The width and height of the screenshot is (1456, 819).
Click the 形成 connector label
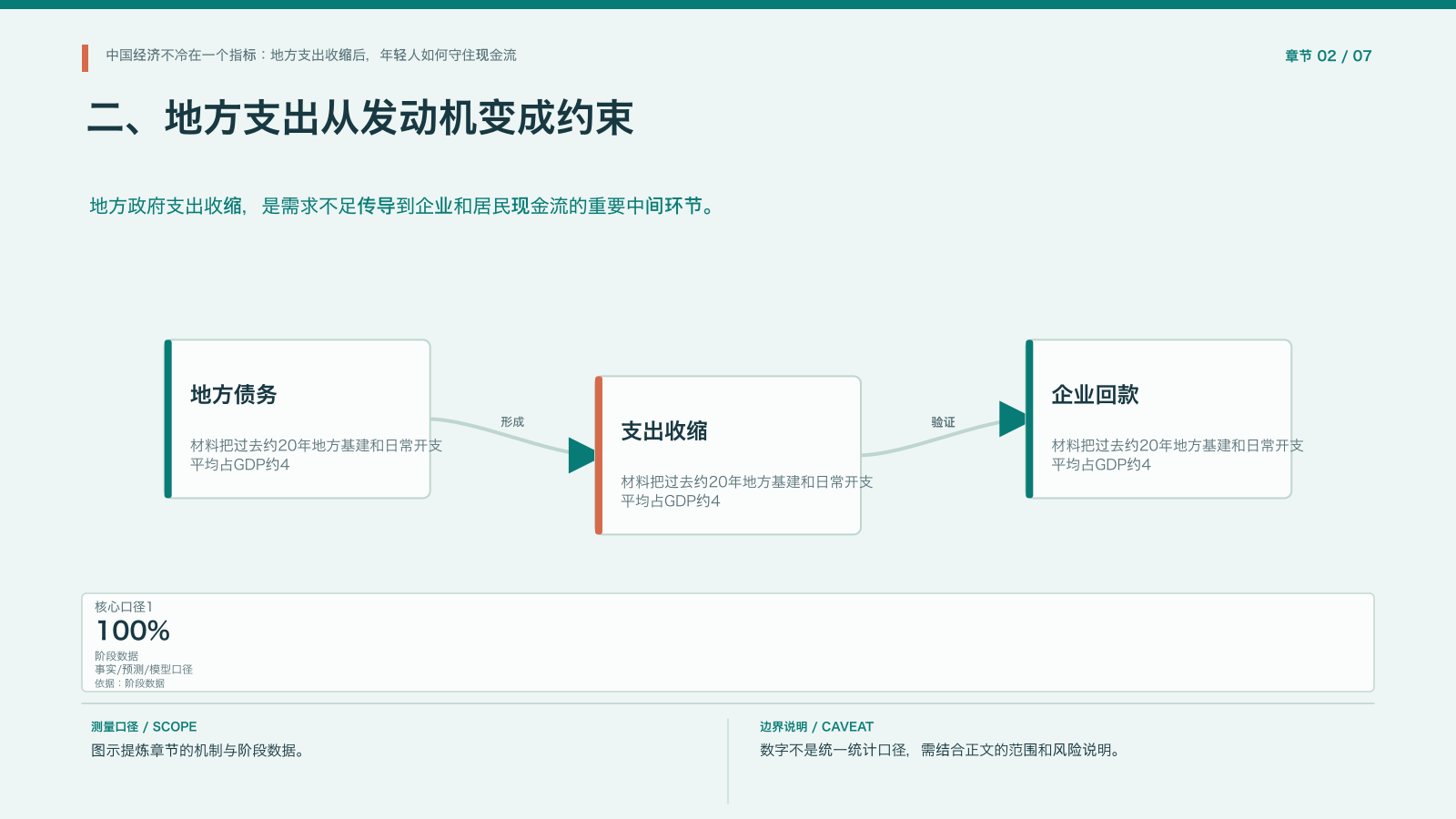click(512, 422)
